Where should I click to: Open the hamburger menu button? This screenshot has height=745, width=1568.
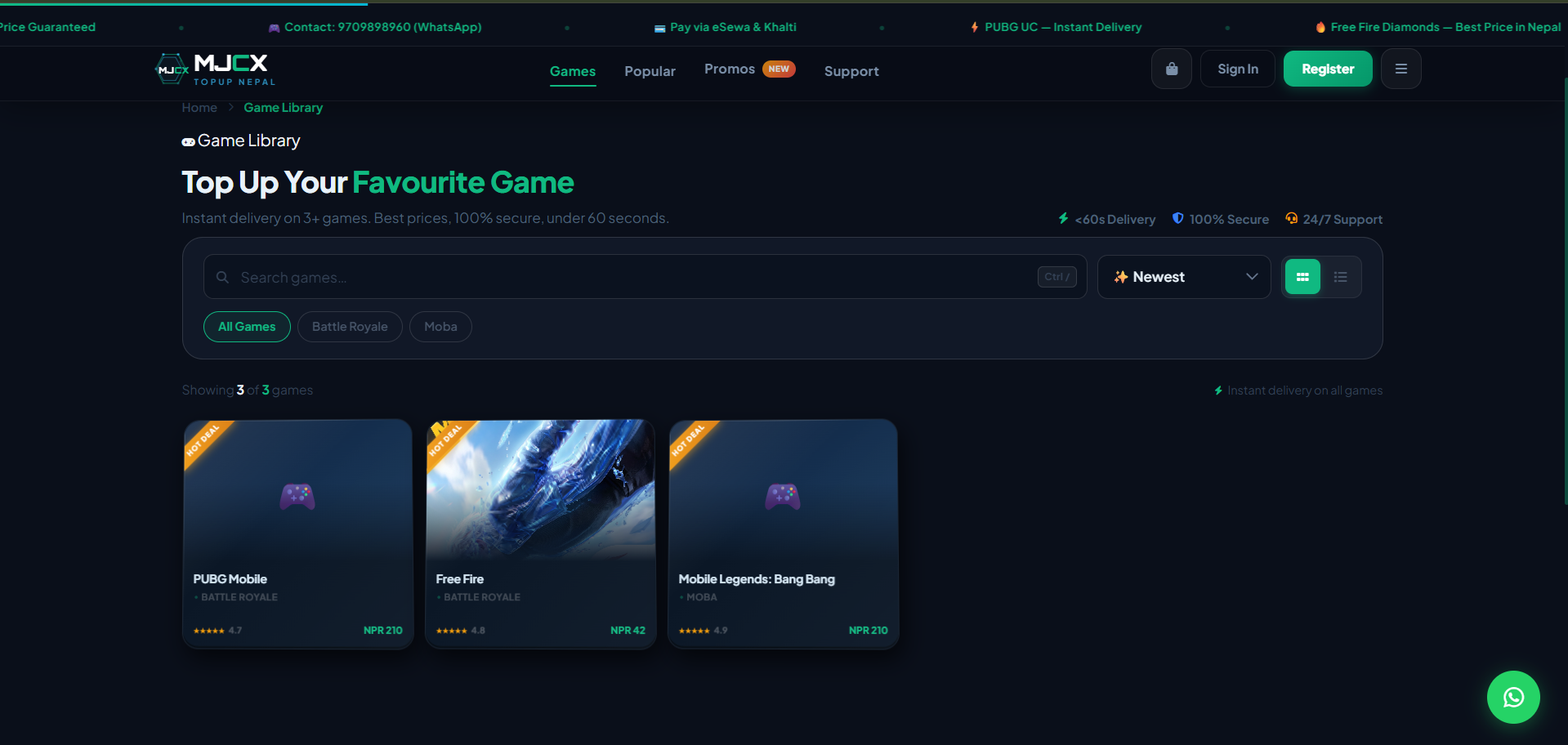tap(1400, 69)
